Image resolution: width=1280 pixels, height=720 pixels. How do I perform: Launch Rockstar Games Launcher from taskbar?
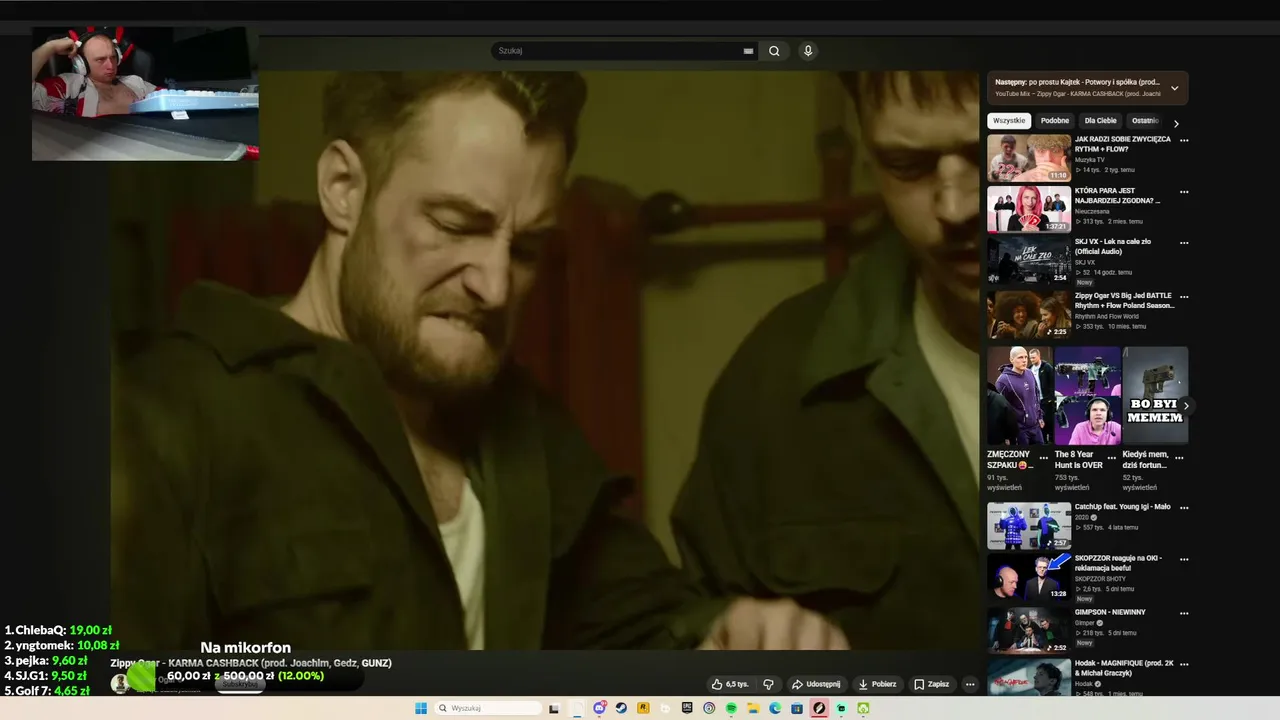[643, 708]
